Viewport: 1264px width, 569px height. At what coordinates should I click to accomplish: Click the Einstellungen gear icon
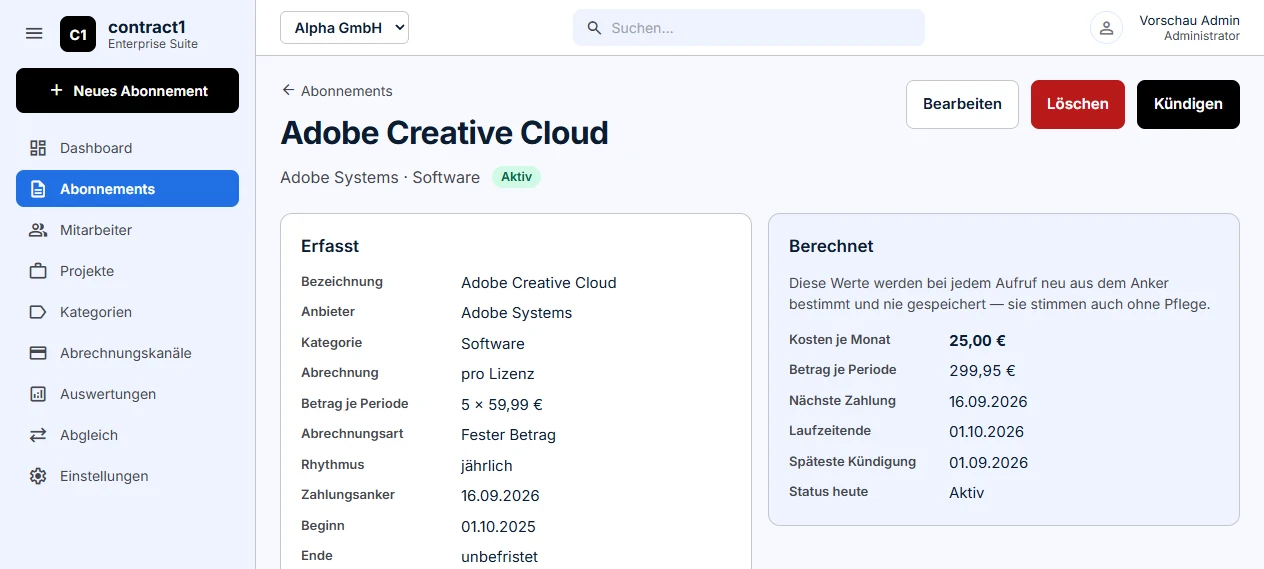(x=38, y=476)
